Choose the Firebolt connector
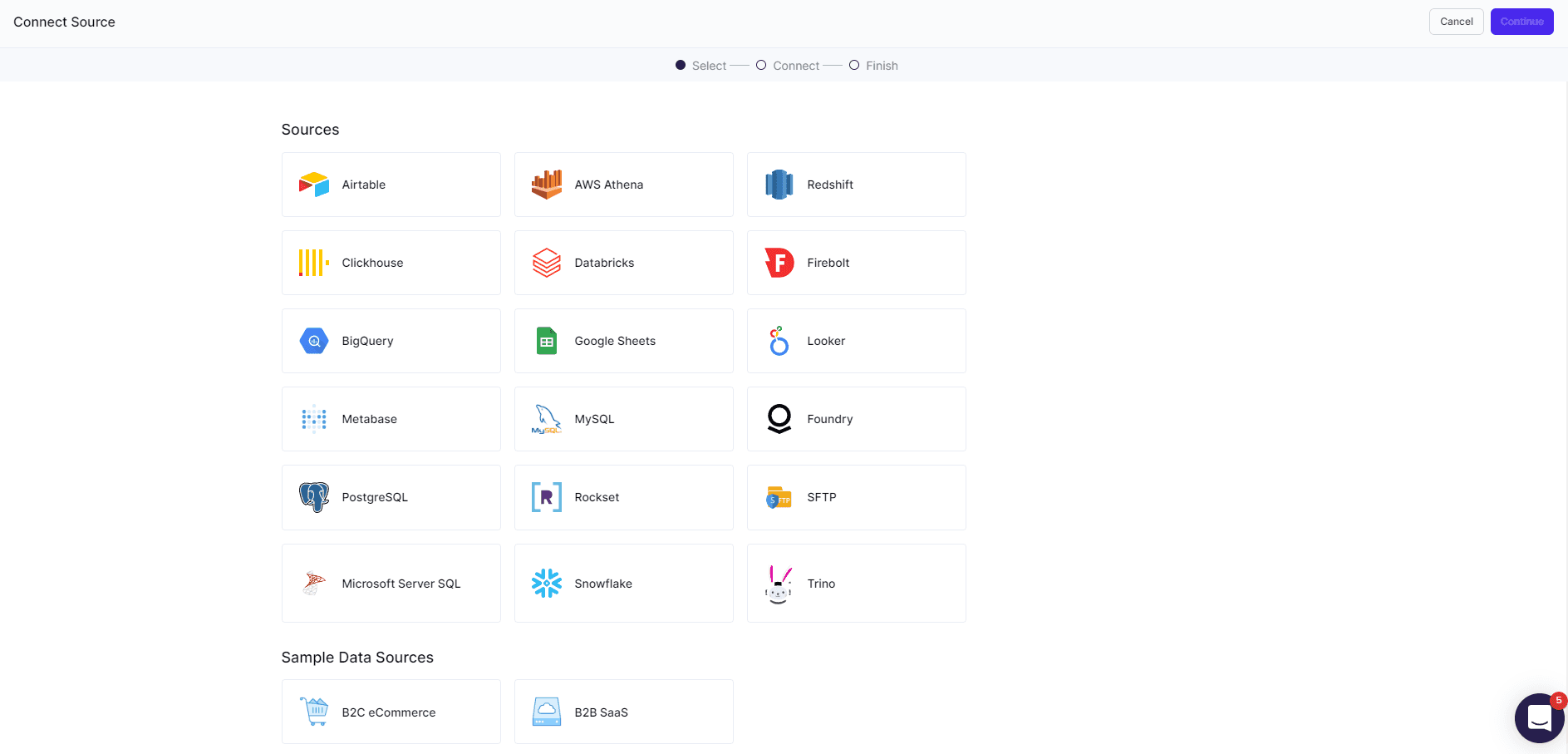This screenshot has width=1568, height=754. point(856,262)
